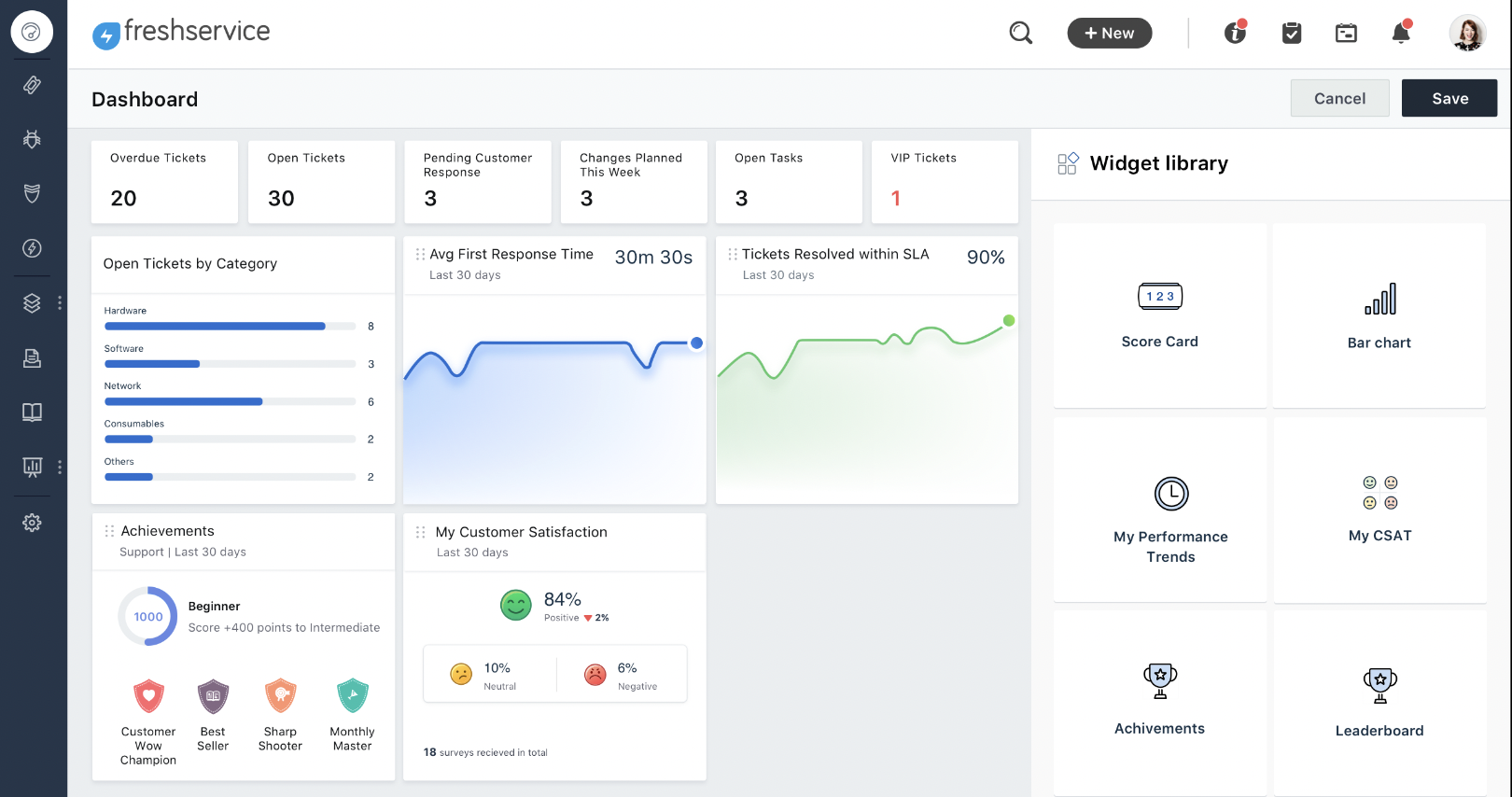
Task: Open the calendar icon in header
Action: (x=1346, y=34)
